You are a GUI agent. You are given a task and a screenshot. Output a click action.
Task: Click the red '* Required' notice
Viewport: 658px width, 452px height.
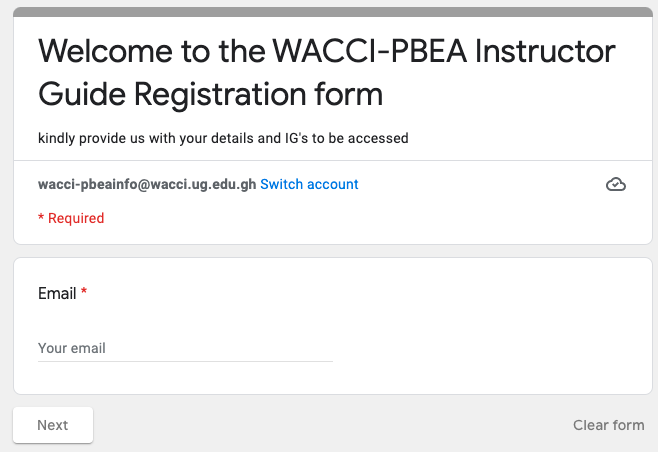71,218
